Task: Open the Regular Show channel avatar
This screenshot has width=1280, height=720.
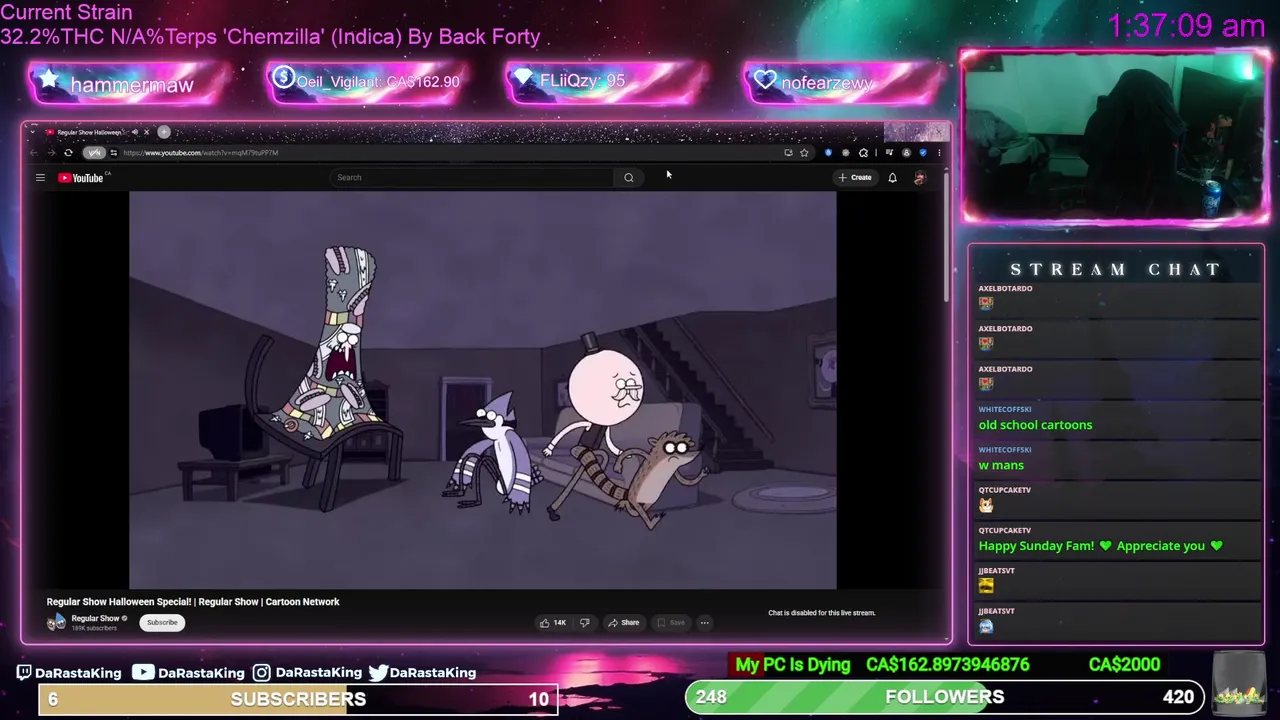Action: click(x=56, y=622)
